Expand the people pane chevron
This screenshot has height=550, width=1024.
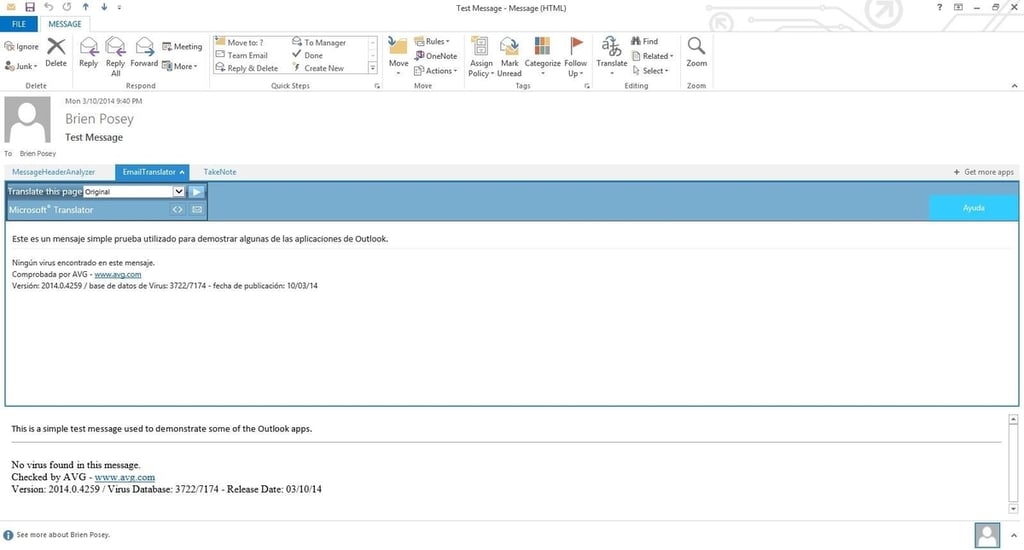point(1014,536)
